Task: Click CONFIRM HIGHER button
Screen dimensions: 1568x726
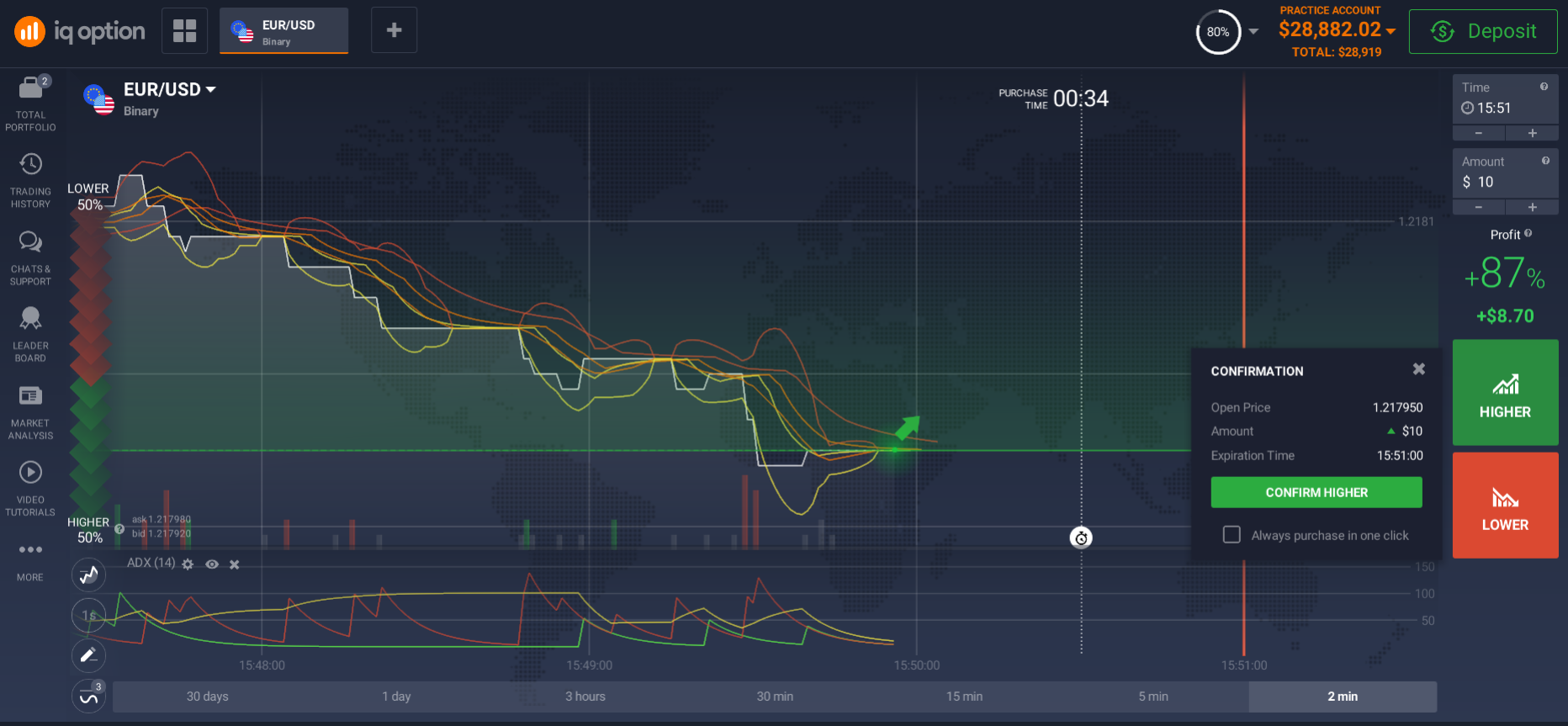Action: tap(1316, 492)
